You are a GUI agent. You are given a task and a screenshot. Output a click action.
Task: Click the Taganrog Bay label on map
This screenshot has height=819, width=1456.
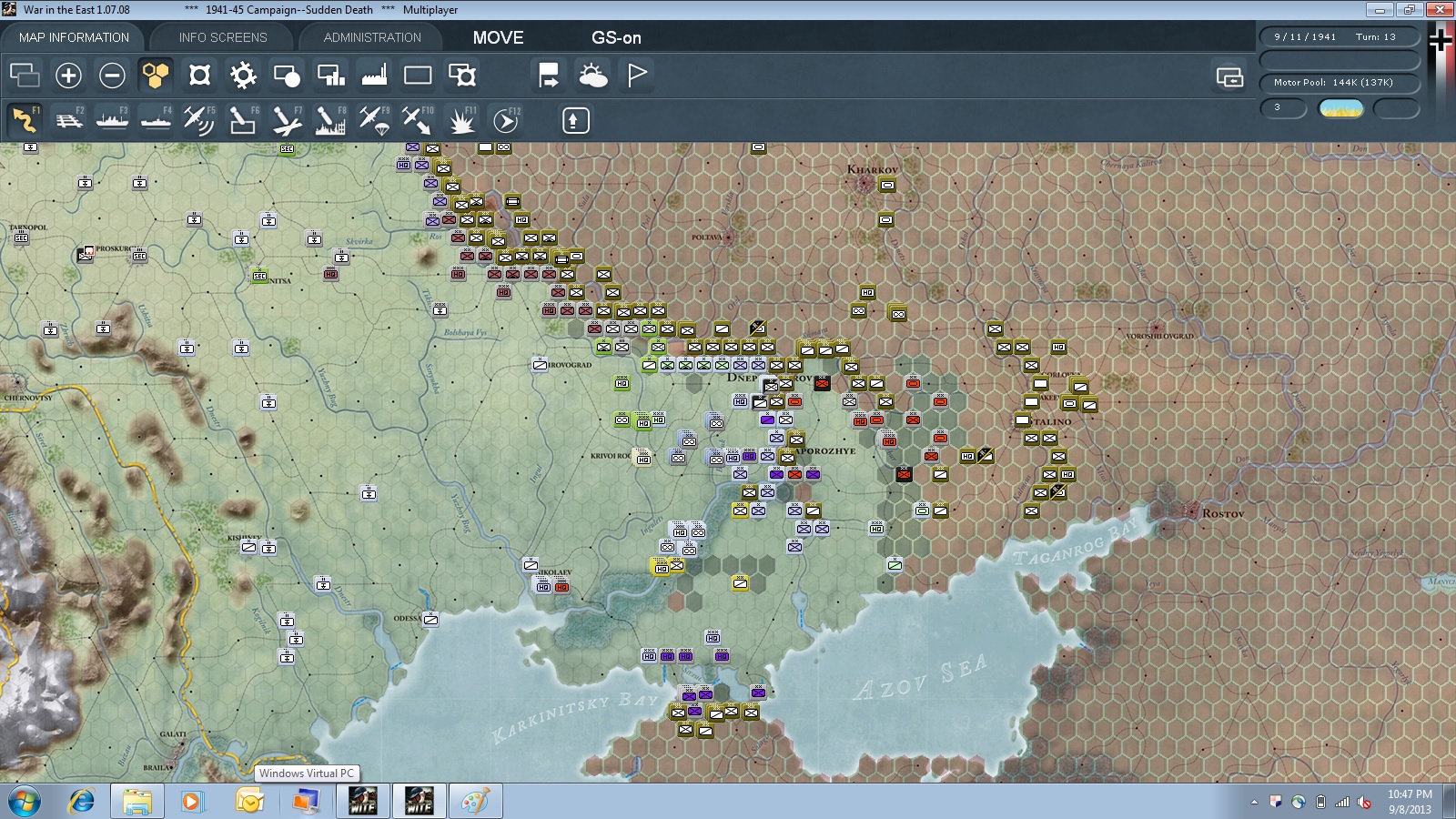[1076, 542]
